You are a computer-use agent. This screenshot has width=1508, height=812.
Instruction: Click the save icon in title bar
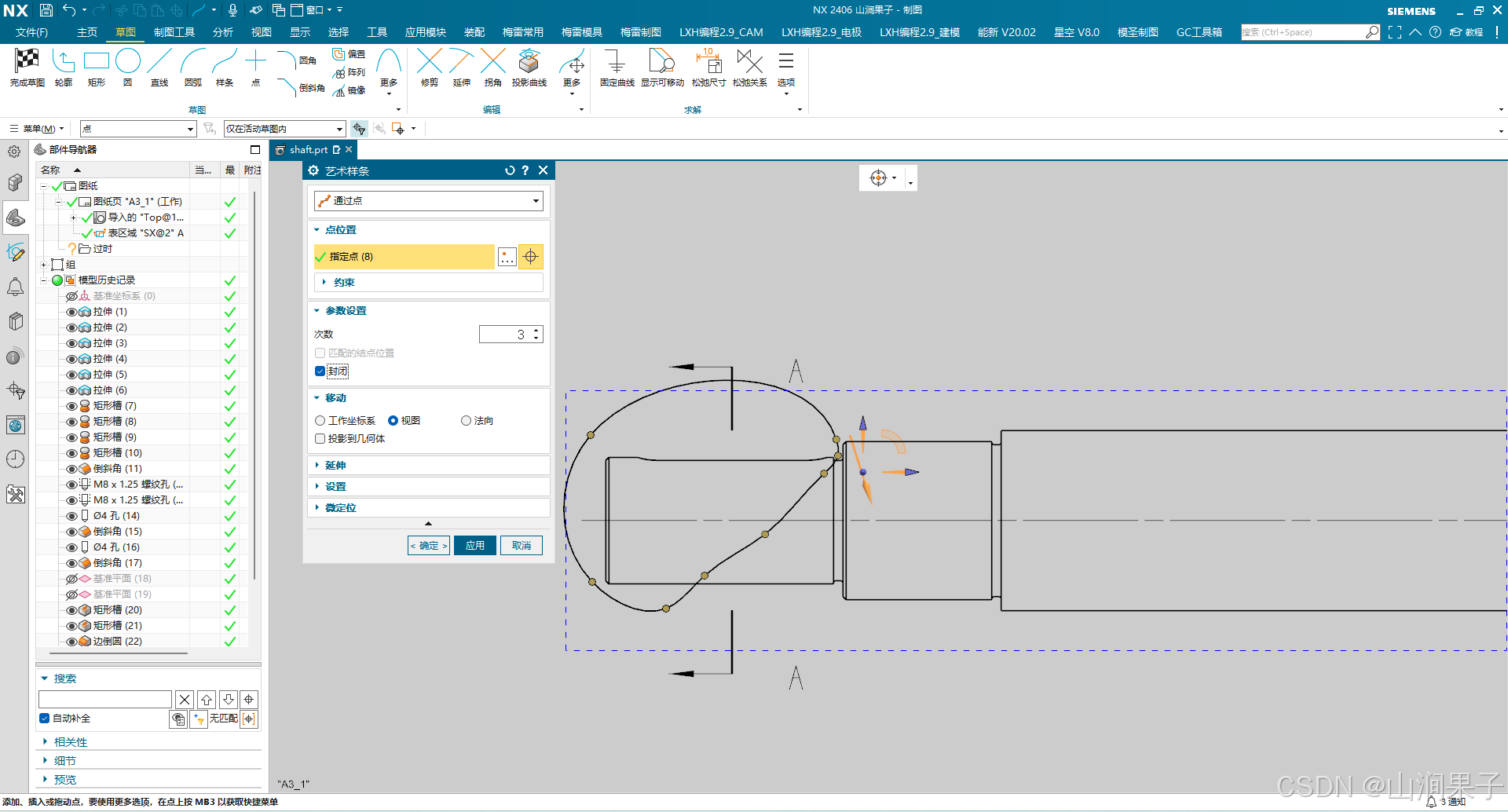point(46,10)
